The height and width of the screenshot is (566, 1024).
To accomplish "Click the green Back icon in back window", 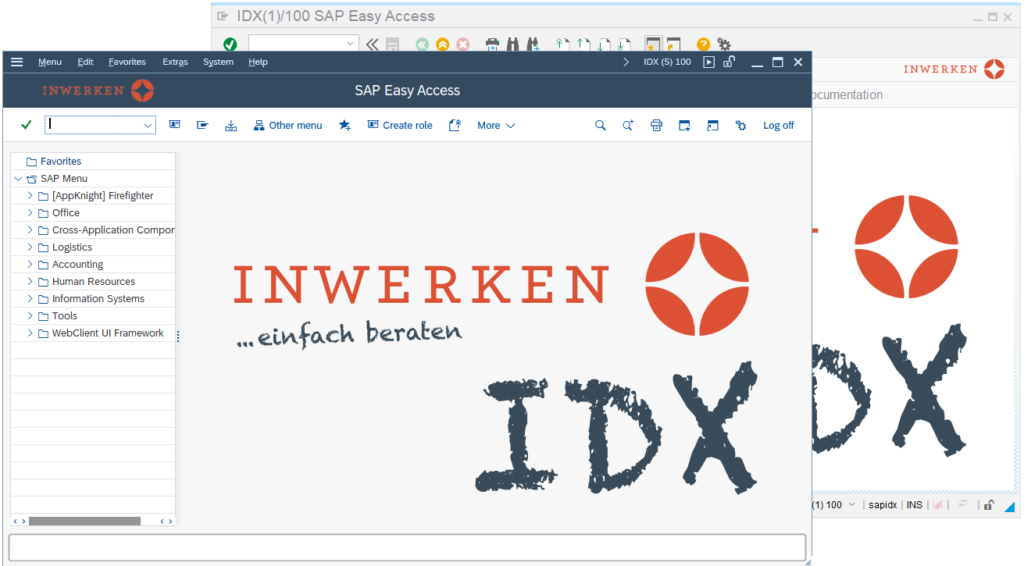I will click(422, 44).
